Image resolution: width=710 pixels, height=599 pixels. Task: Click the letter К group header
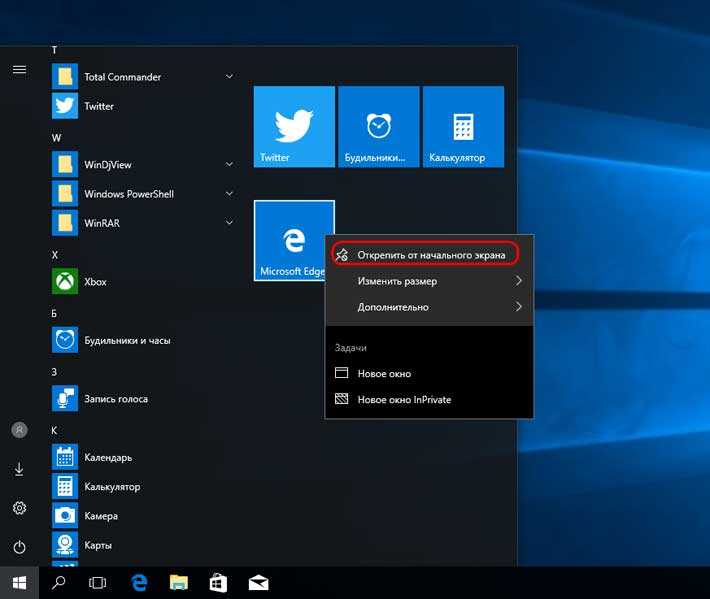coord(54,430)
